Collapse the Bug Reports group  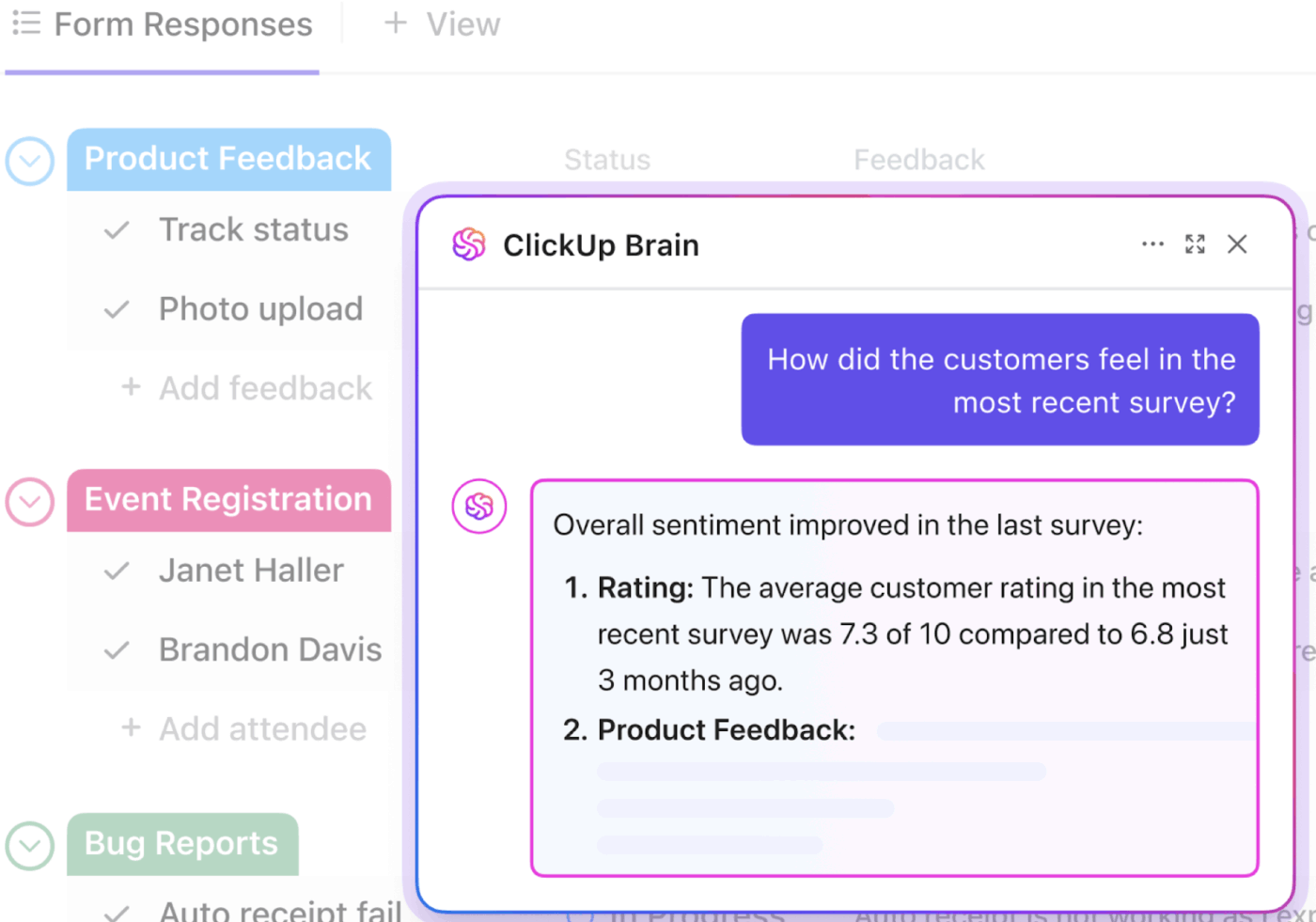click(x=29, y=846)
